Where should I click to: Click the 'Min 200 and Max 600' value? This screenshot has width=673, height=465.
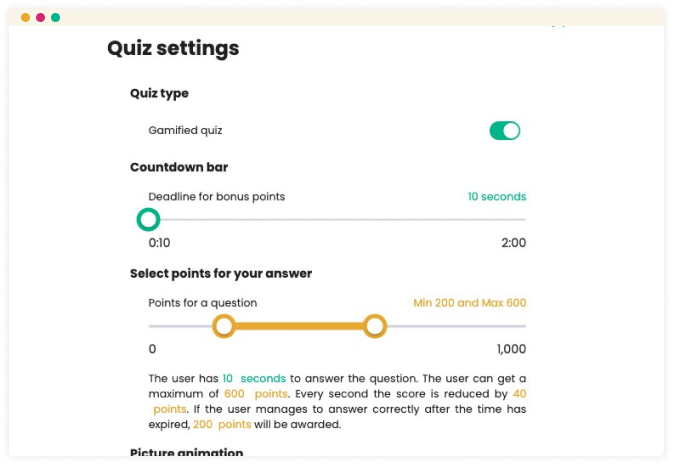[469, 302]
